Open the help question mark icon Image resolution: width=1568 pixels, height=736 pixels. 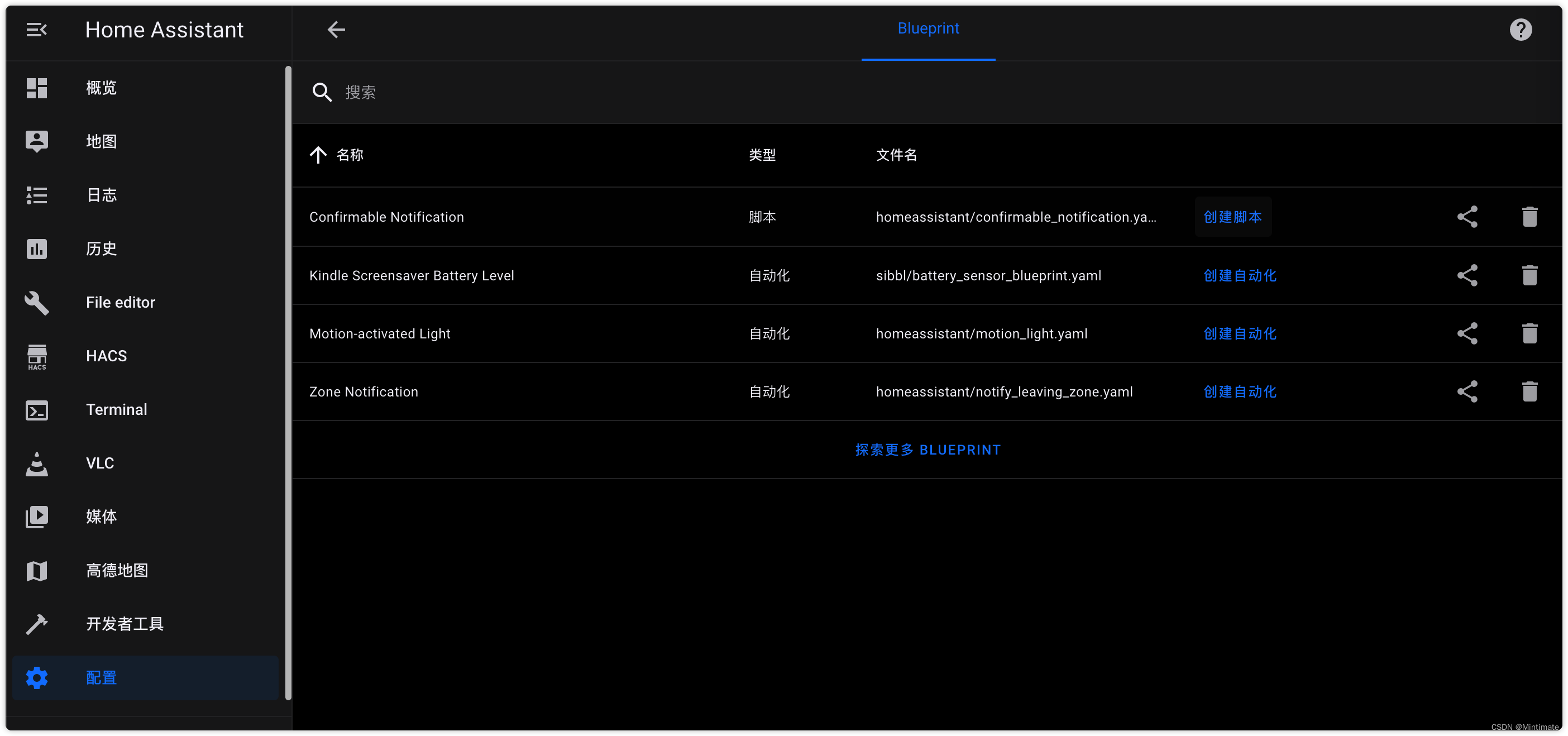[1520, 29]
